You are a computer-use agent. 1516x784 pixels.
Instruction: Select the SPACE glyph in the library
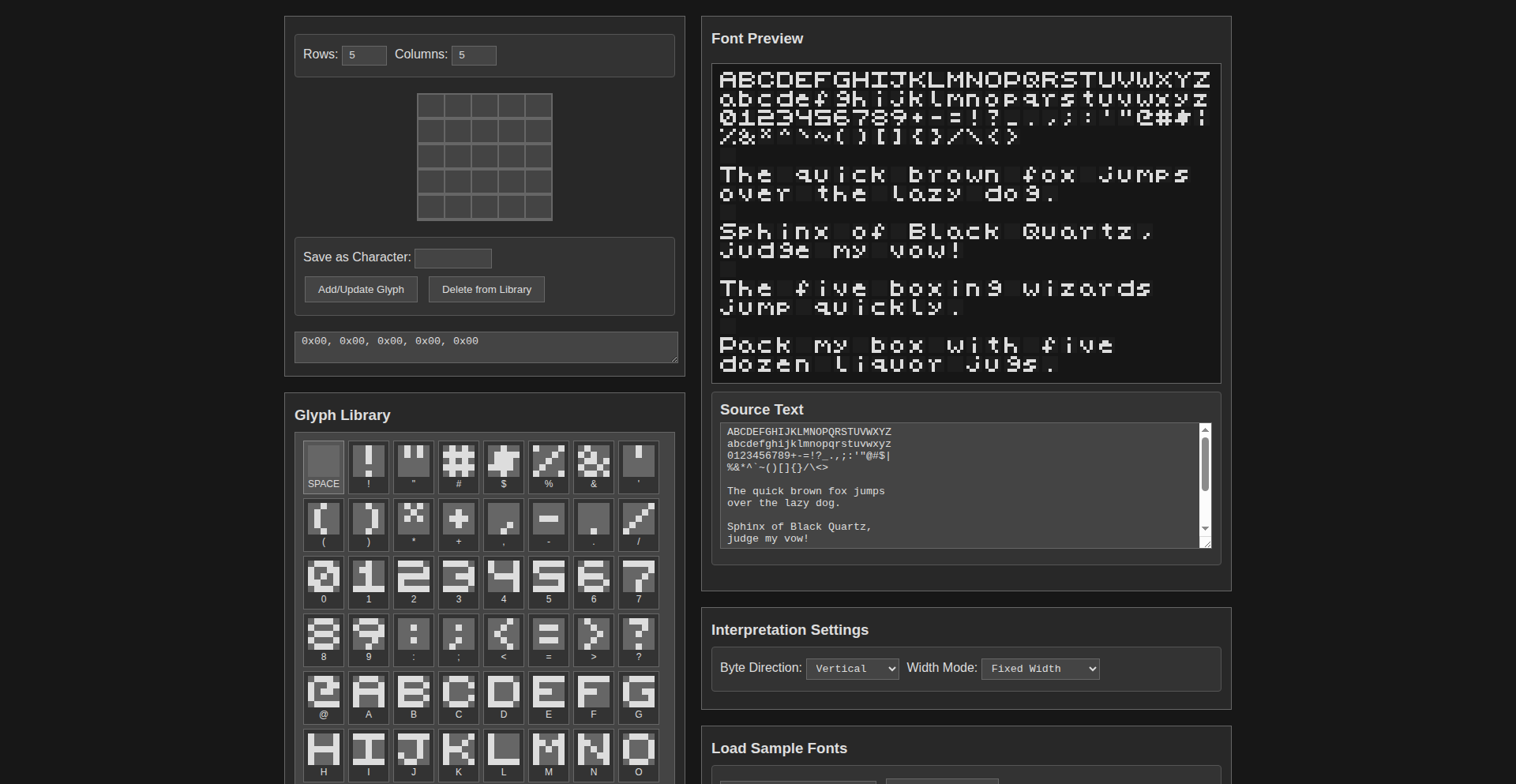click(324, 467)
